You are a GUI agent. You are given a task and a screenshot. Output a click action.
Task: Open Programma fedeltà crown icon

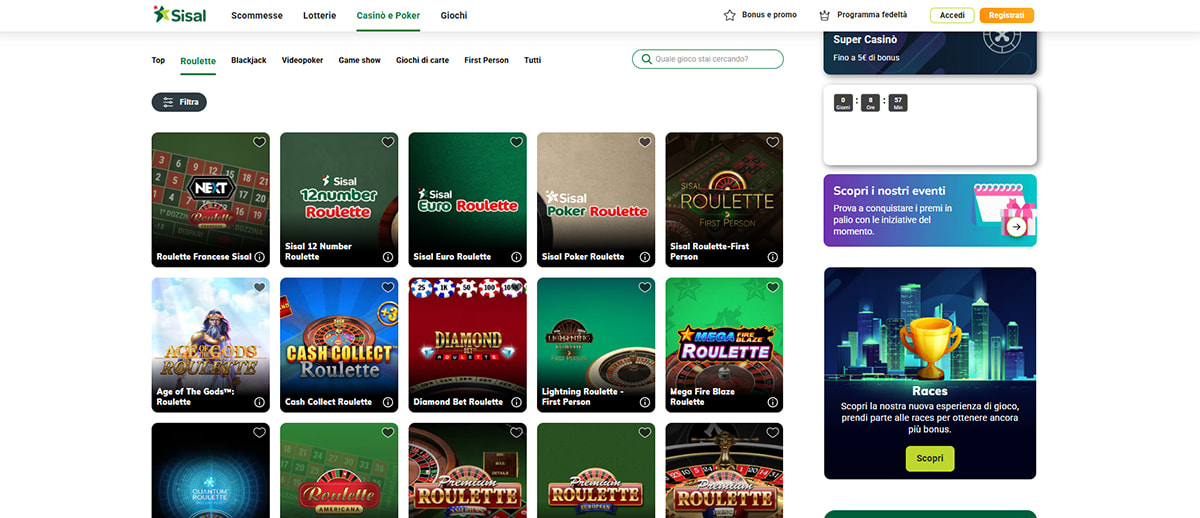click(824, 15)
